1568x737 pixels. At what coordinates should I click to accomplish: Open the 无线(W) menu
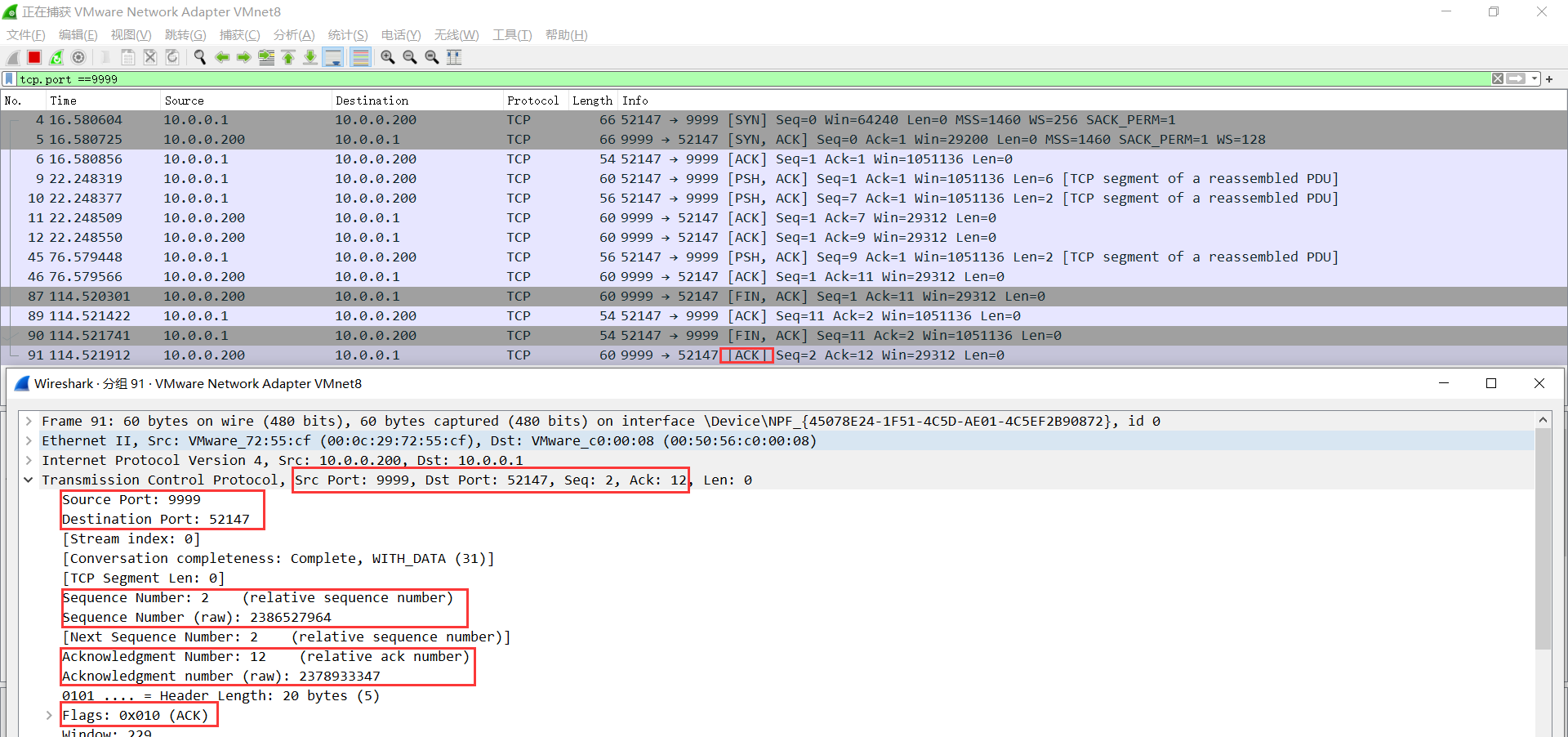[x=457, y=35]
